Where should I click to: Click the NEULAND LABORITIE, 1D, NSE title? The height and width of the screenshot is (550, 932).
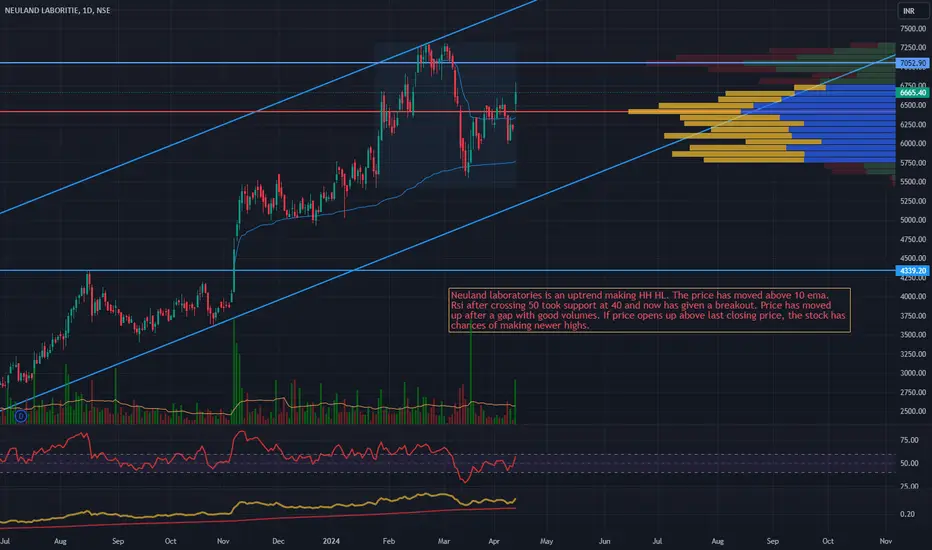click(x=57, y=10)
